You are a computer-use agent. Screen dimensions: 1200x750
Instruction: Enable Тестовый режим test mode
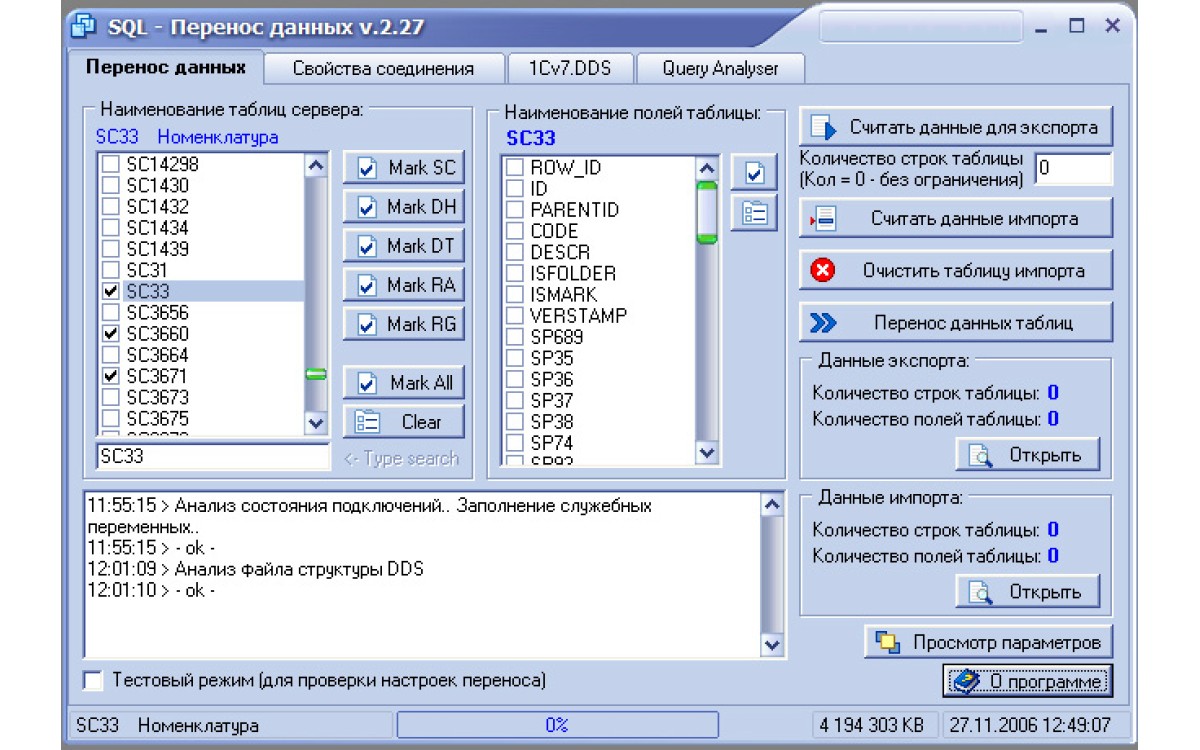coord(91,680)
